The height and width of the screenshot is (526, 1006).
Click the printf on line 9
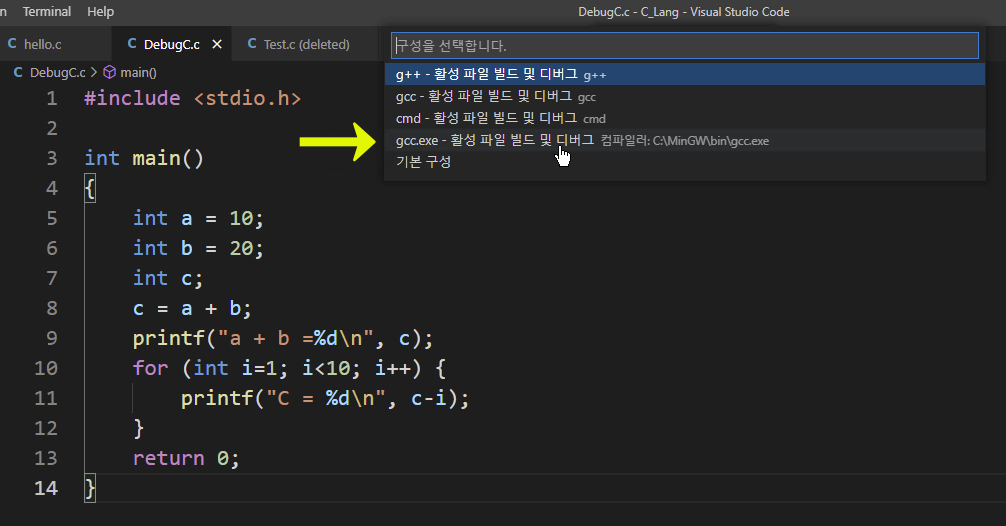tap(168, 338)
